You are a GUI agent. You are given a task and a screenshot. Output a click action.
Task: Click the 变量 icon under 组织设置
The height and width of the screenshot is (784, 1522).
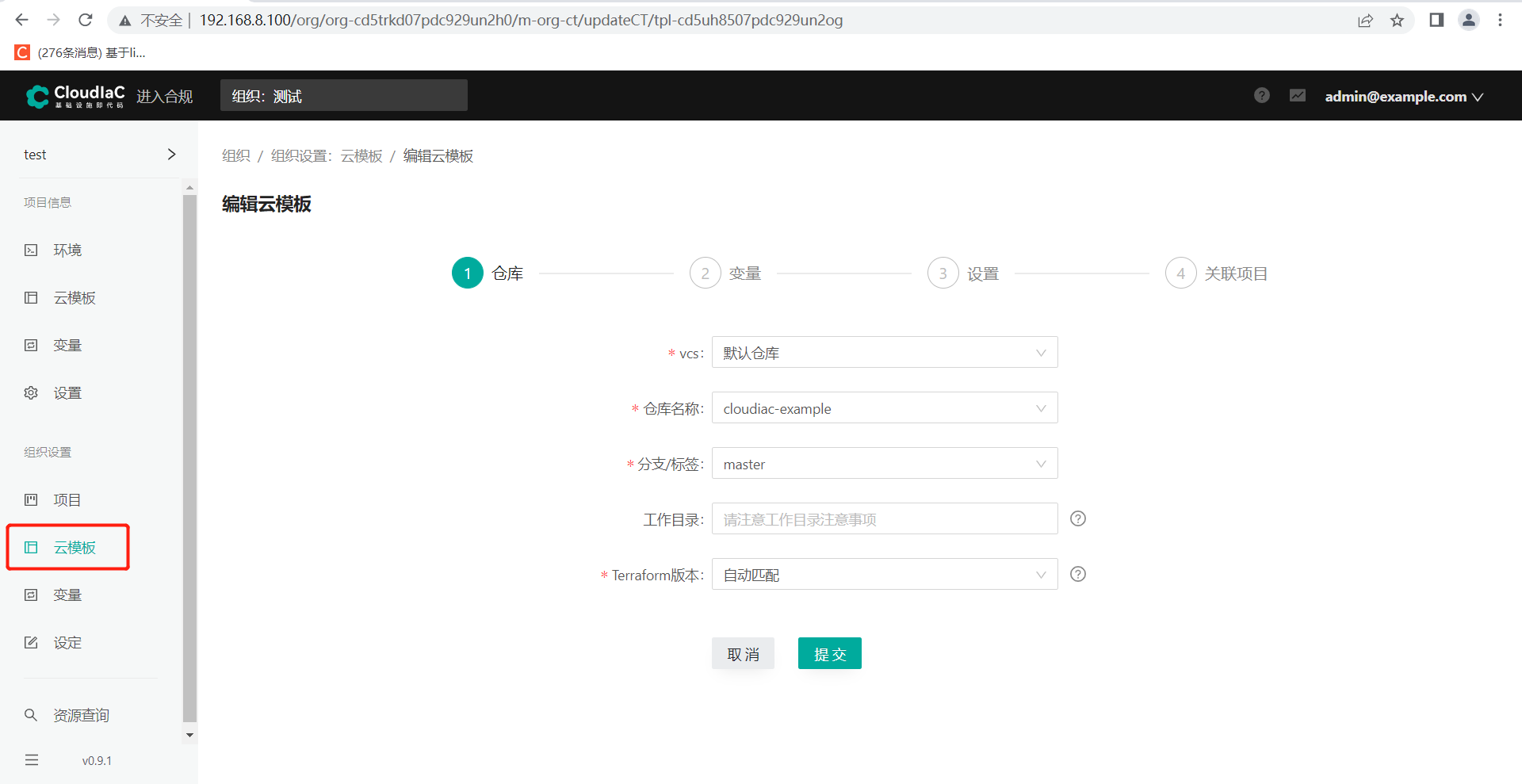pos(30,595)
